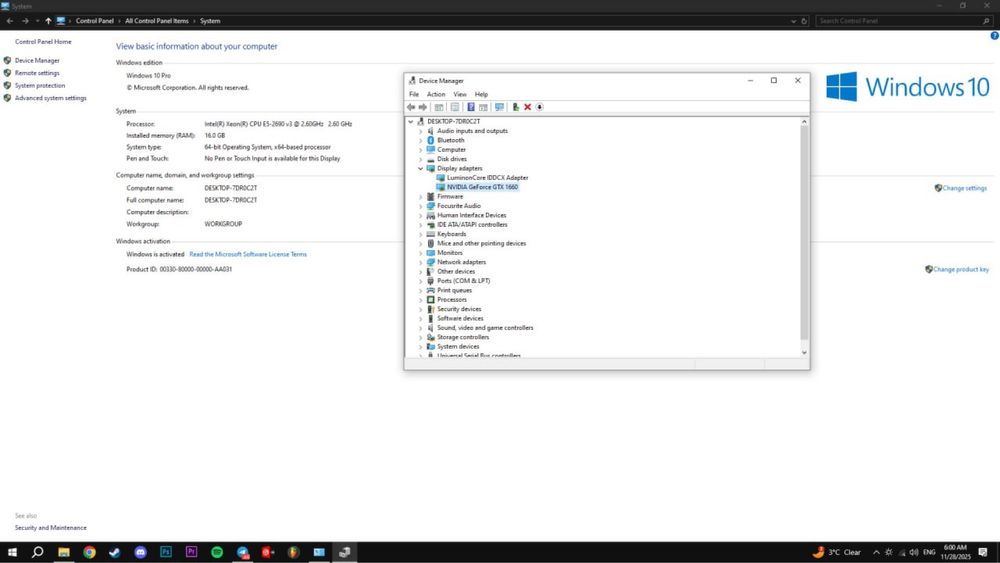Viewport: 1000px width, 563px height.
Task: Select the LuminonCore IDDCX Adapter device
Action: pyautogui.click(x=488, y=178)
